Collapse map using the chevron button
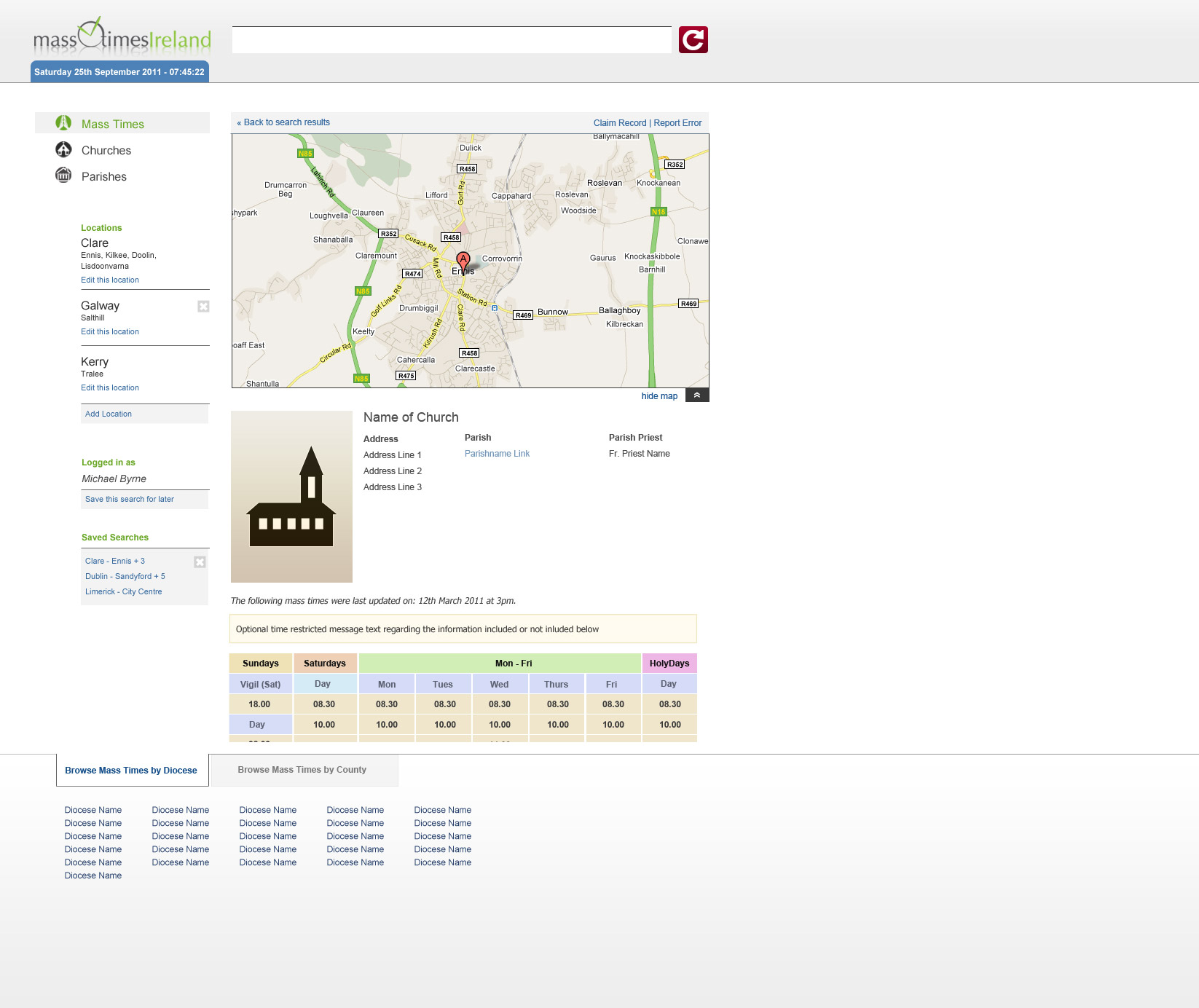1199x1008 pixels. click(697, 395)
